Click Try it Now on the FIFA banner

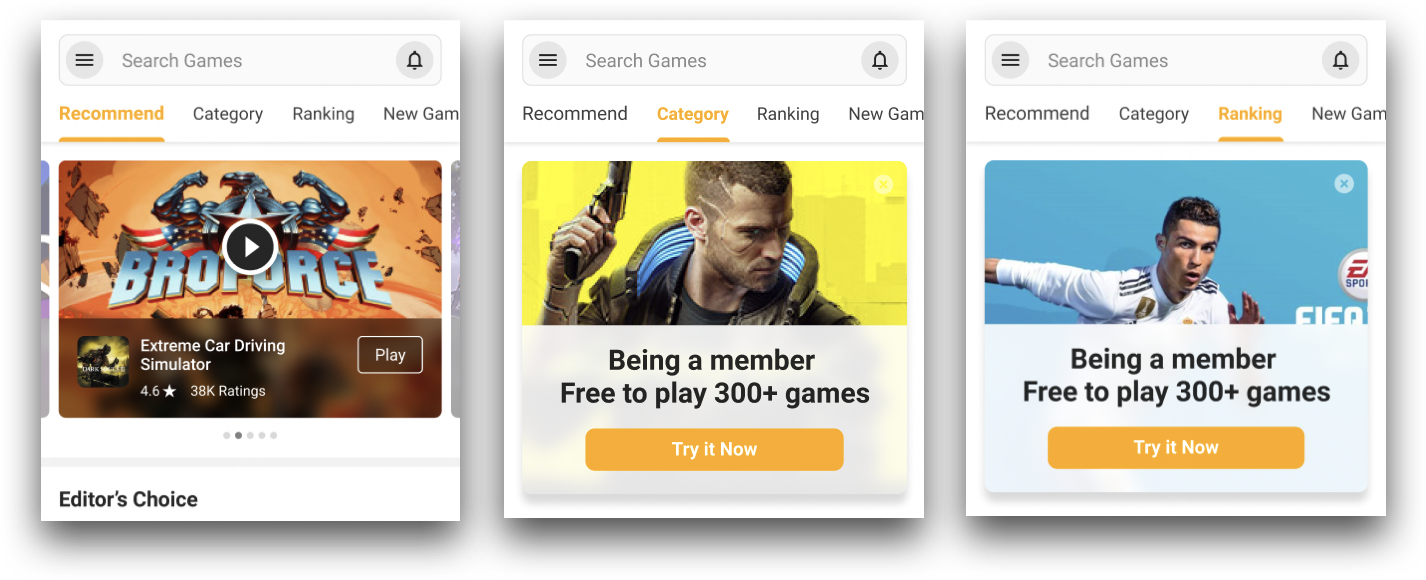[x=1176, y=447]
